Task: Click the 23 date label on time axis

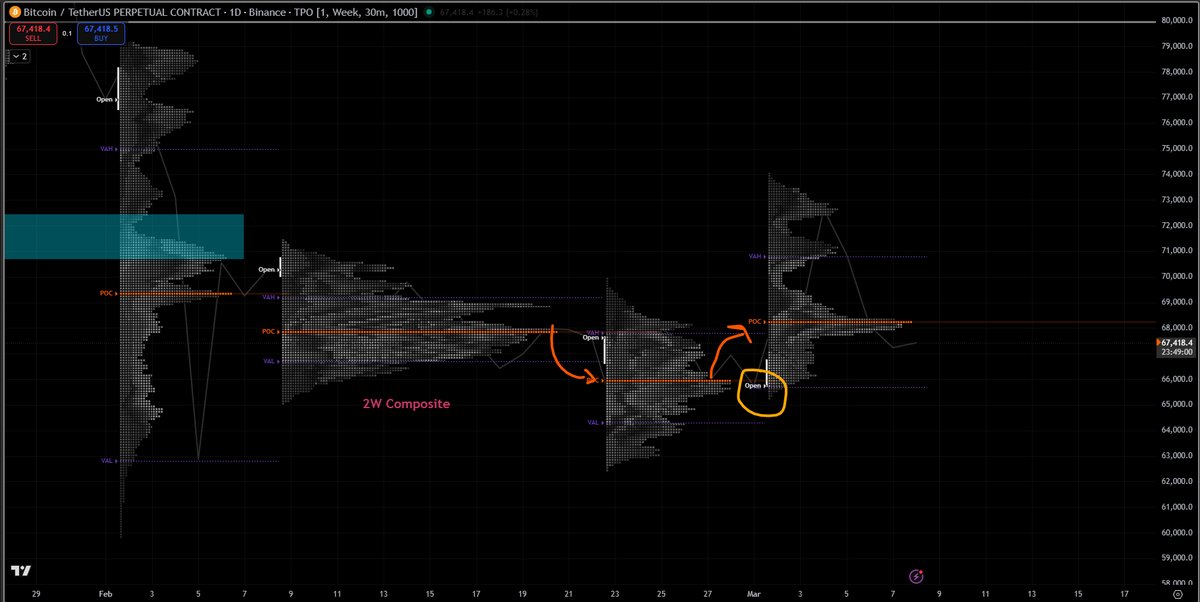Action: [614, 592]
